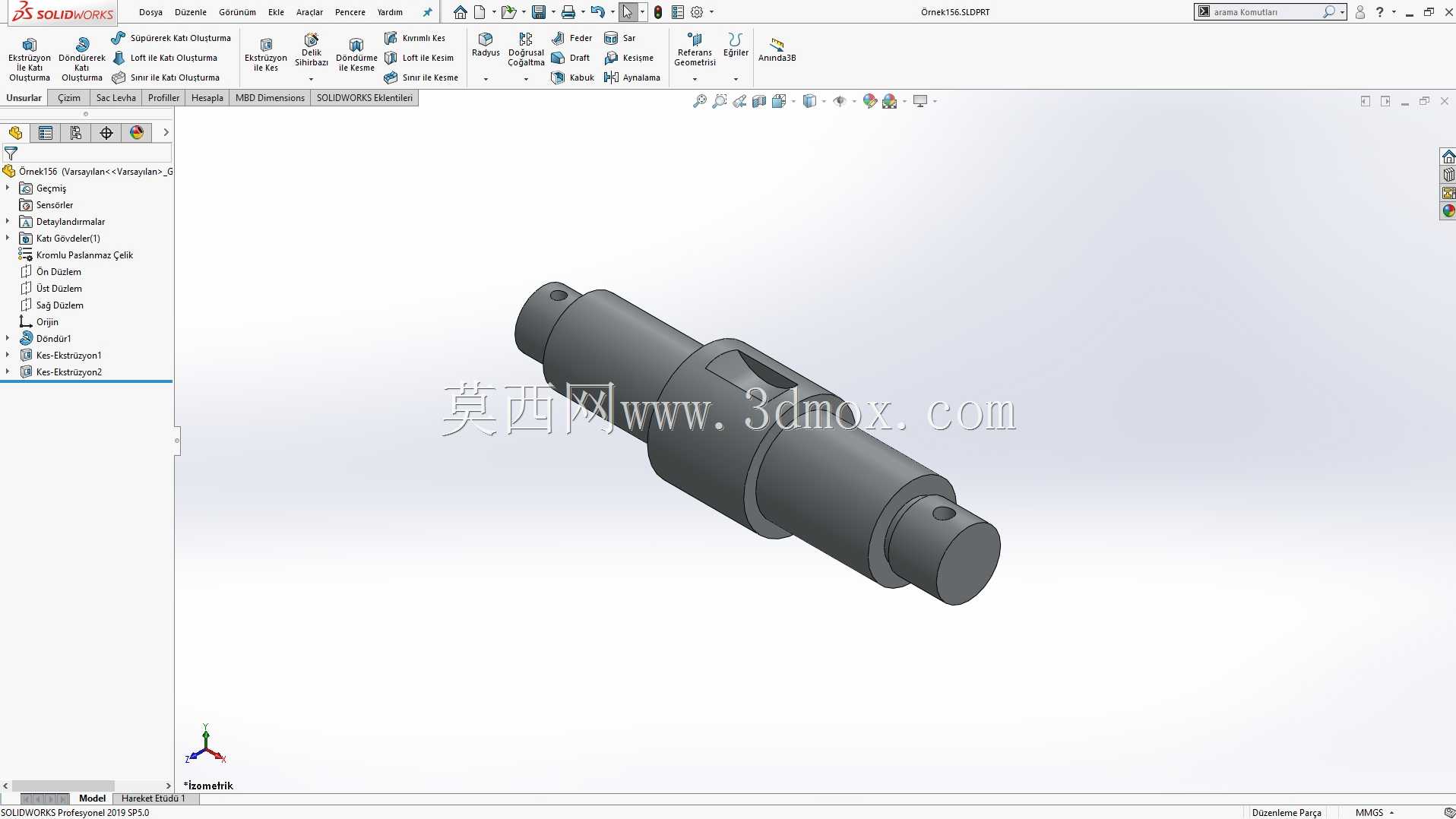Choose Sınır ile Katı Oluşturma command
This screenshot has height=819, width=1456.
coord(166,77)
